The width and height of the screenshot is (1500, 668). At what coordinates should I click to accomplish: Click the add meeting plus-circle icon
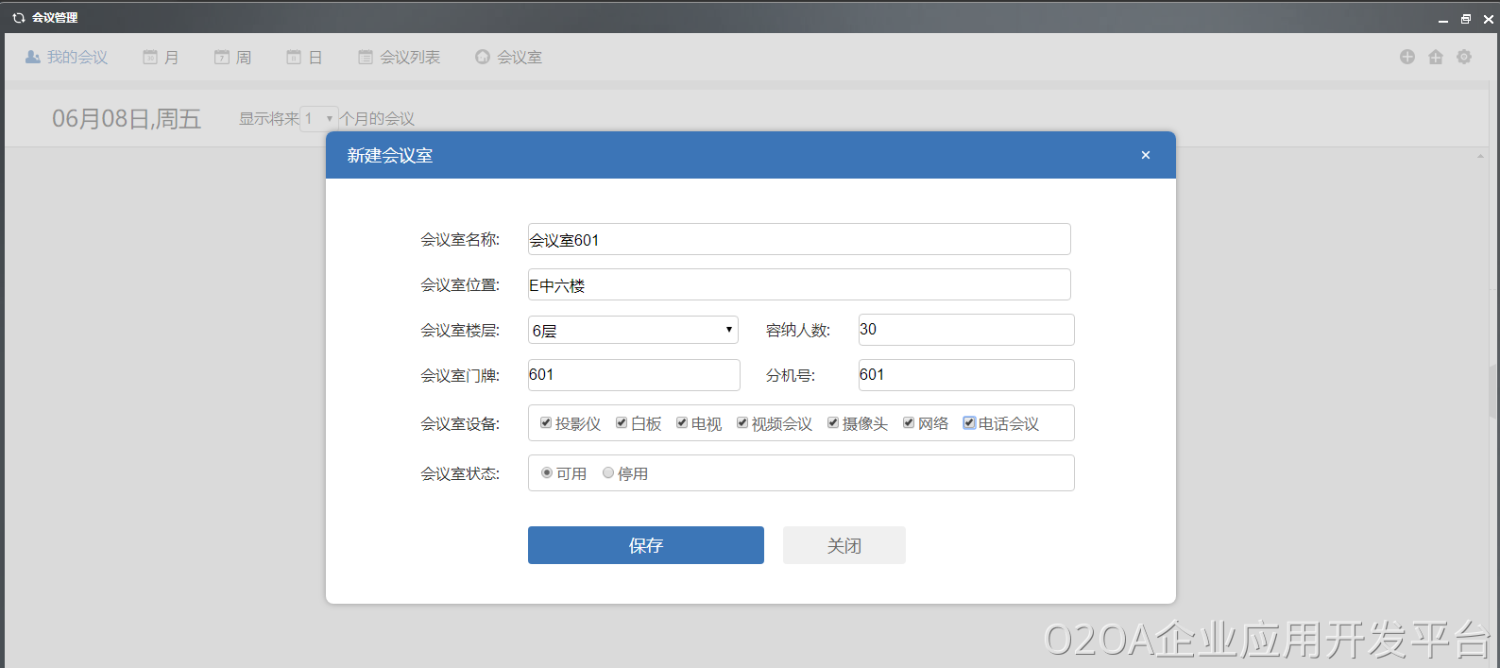point(1407,57)
